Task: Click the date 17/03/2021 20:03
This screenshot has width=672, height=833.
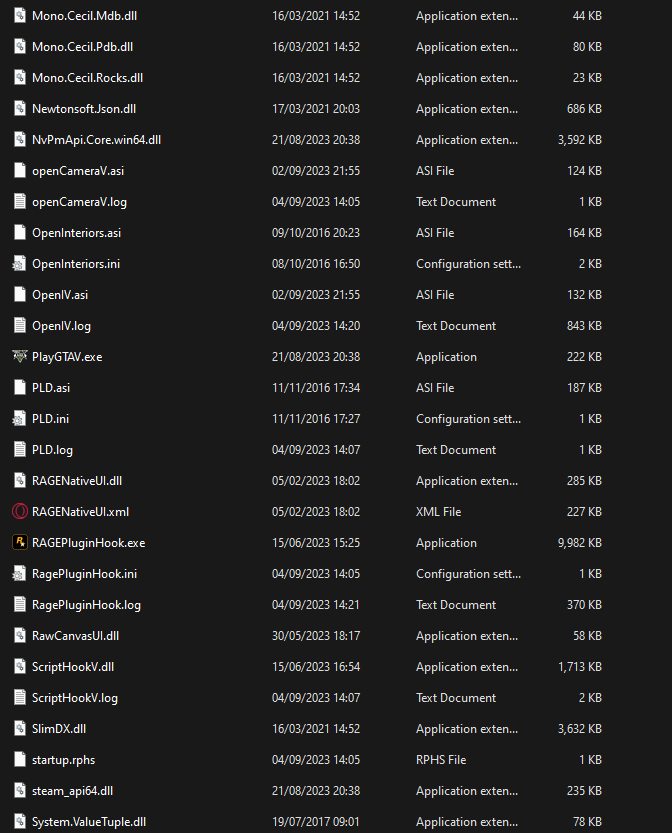Action: [x=316, y=109]
